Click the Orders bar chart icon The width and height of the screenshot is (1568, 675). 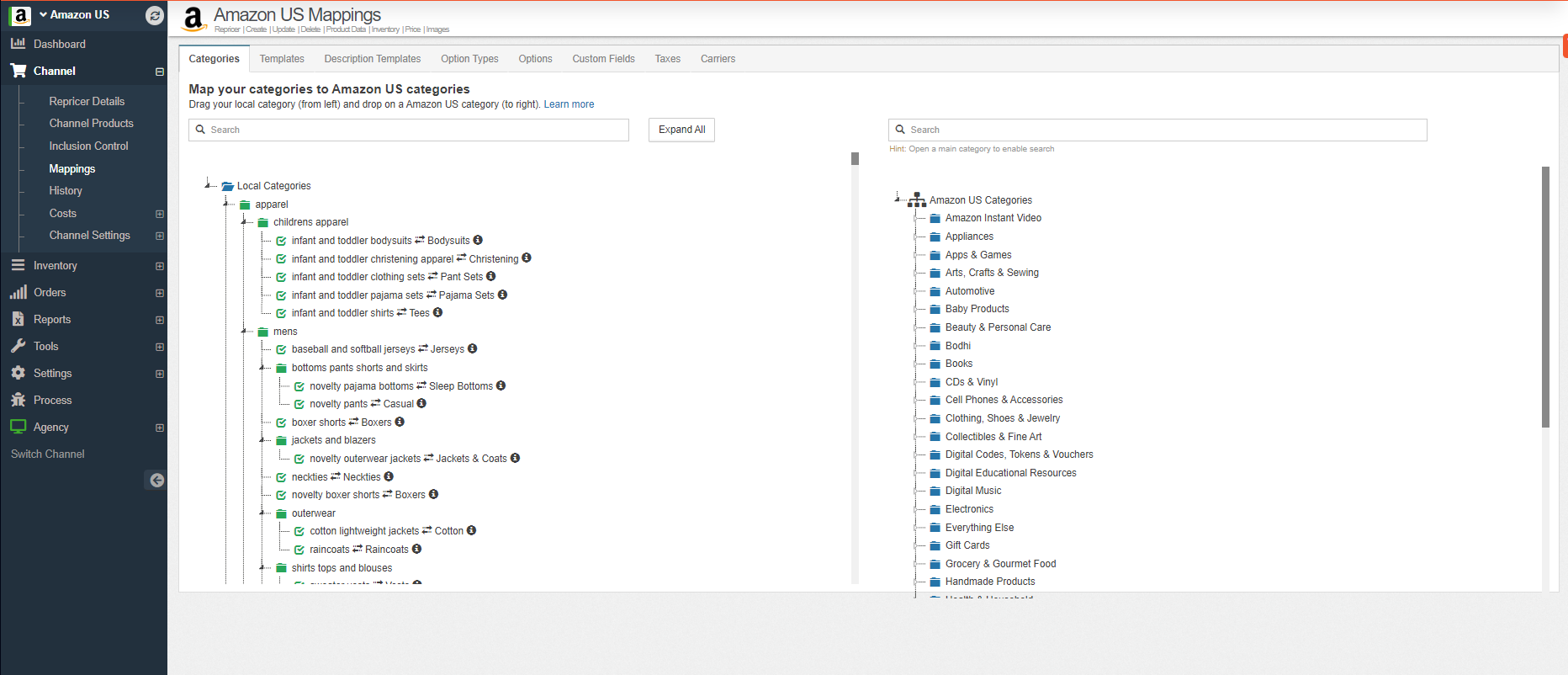click(18, 292)
